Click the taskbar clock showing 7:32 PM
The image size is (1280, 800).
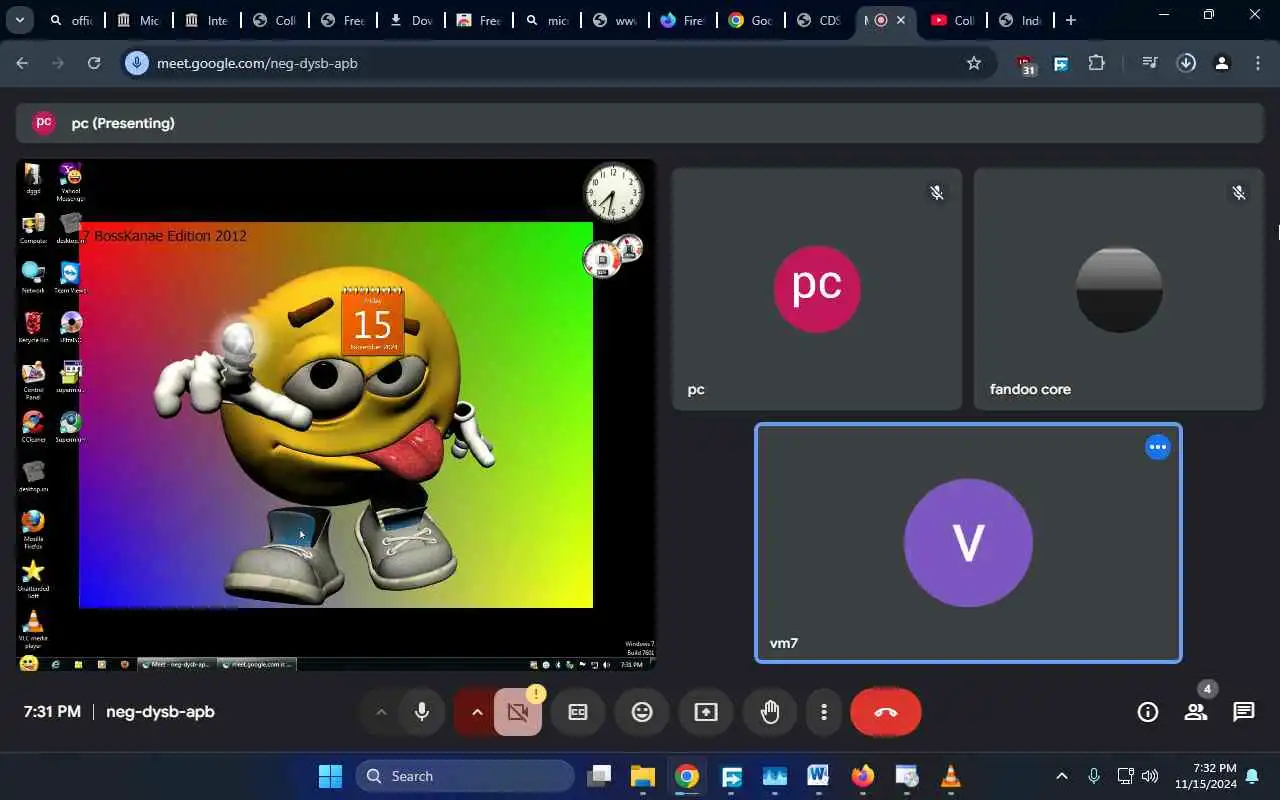pyautogui.click(x=1205, y=776)
